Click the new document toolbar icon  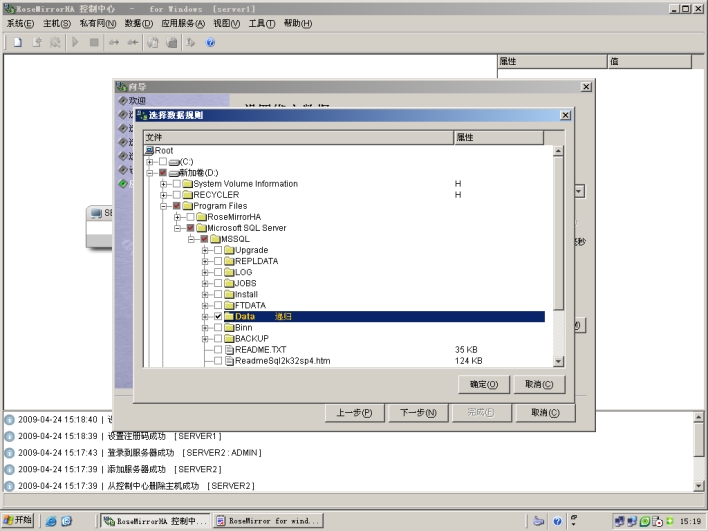pos(18,43)
